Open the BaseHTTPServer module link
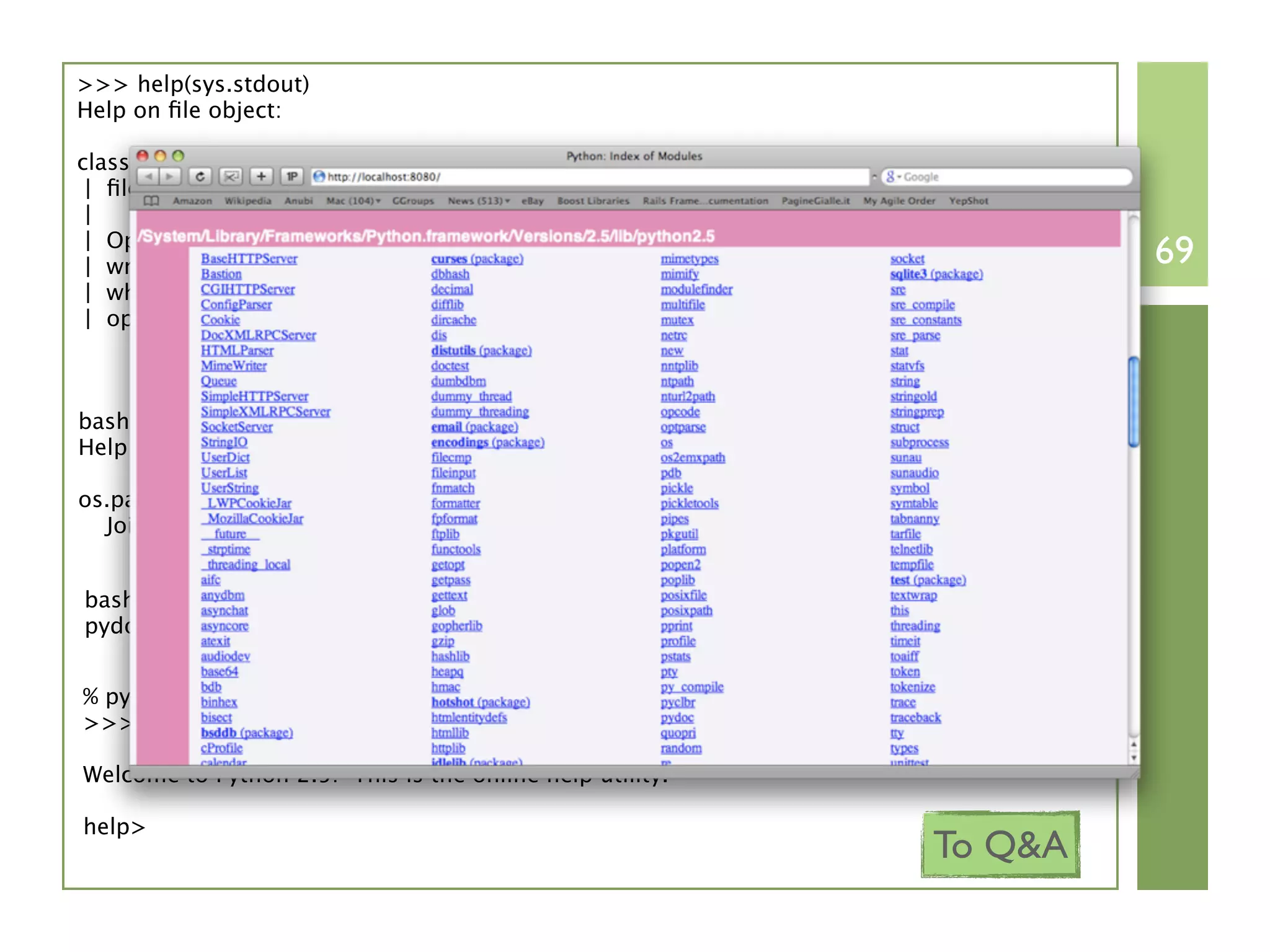 coord(249,259)
